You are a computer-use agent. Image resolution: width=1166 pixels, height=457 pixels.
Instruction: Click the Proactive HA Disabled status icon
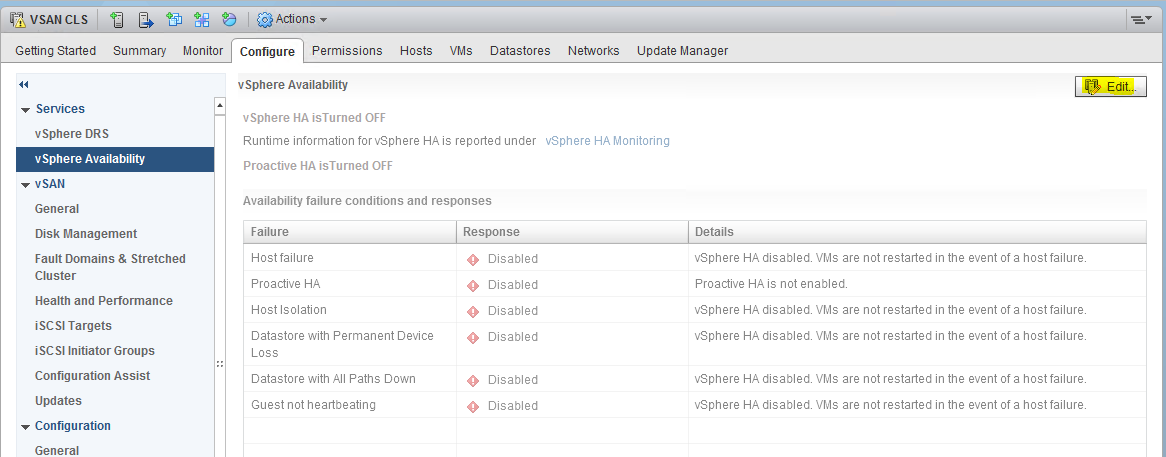coord(472,285)
